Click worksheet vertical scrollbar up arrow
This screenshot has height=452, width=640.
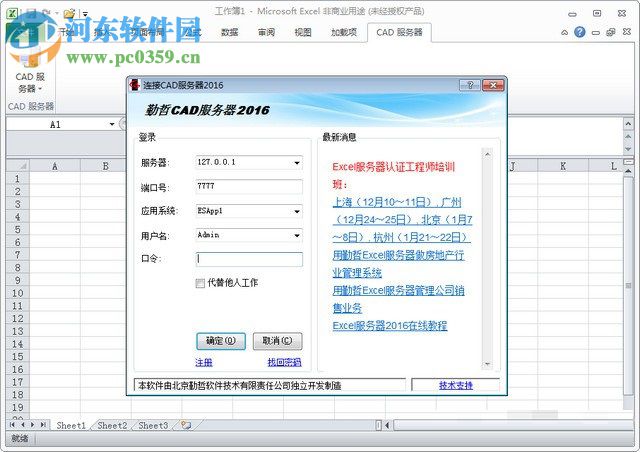click(628, 171)
